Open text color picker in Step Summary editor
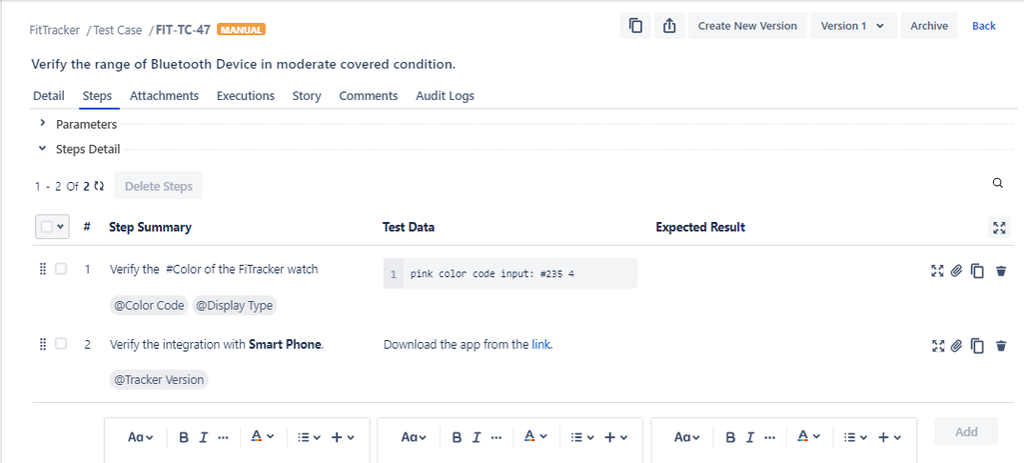This screenshot has width=1024, height=463. 263,438
